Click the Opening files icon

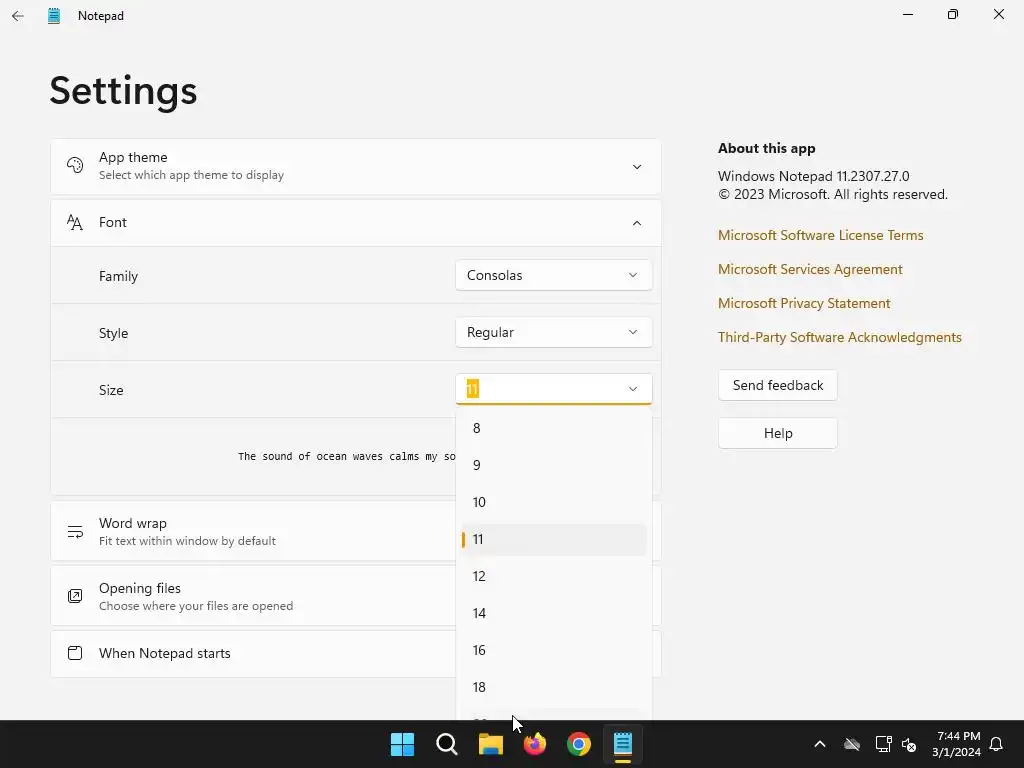coord(75,596)
